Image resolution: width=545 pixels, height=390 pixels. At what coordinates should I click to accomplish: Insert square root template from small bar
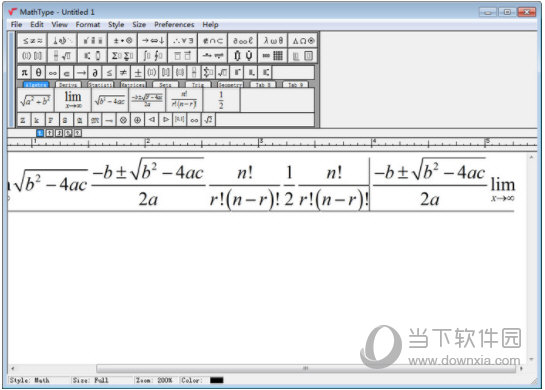pyautogui.click(x=222, y=73)
